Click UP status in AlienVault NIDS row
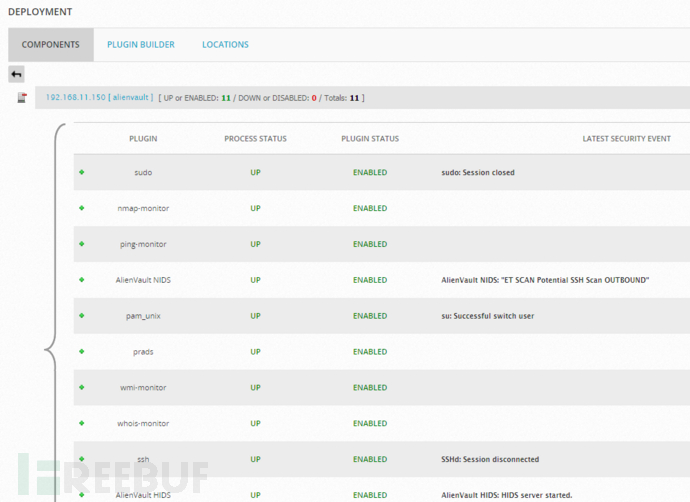This screenshot has width=690, height=502. click(255, 280)
